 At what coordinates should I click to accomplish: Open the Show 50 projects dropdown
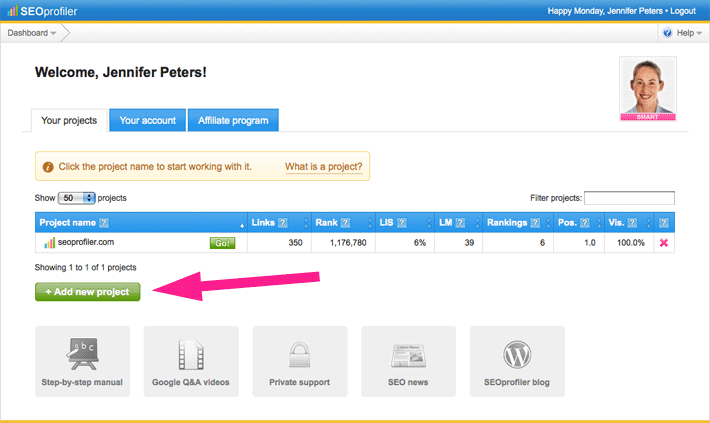[76, 198]
